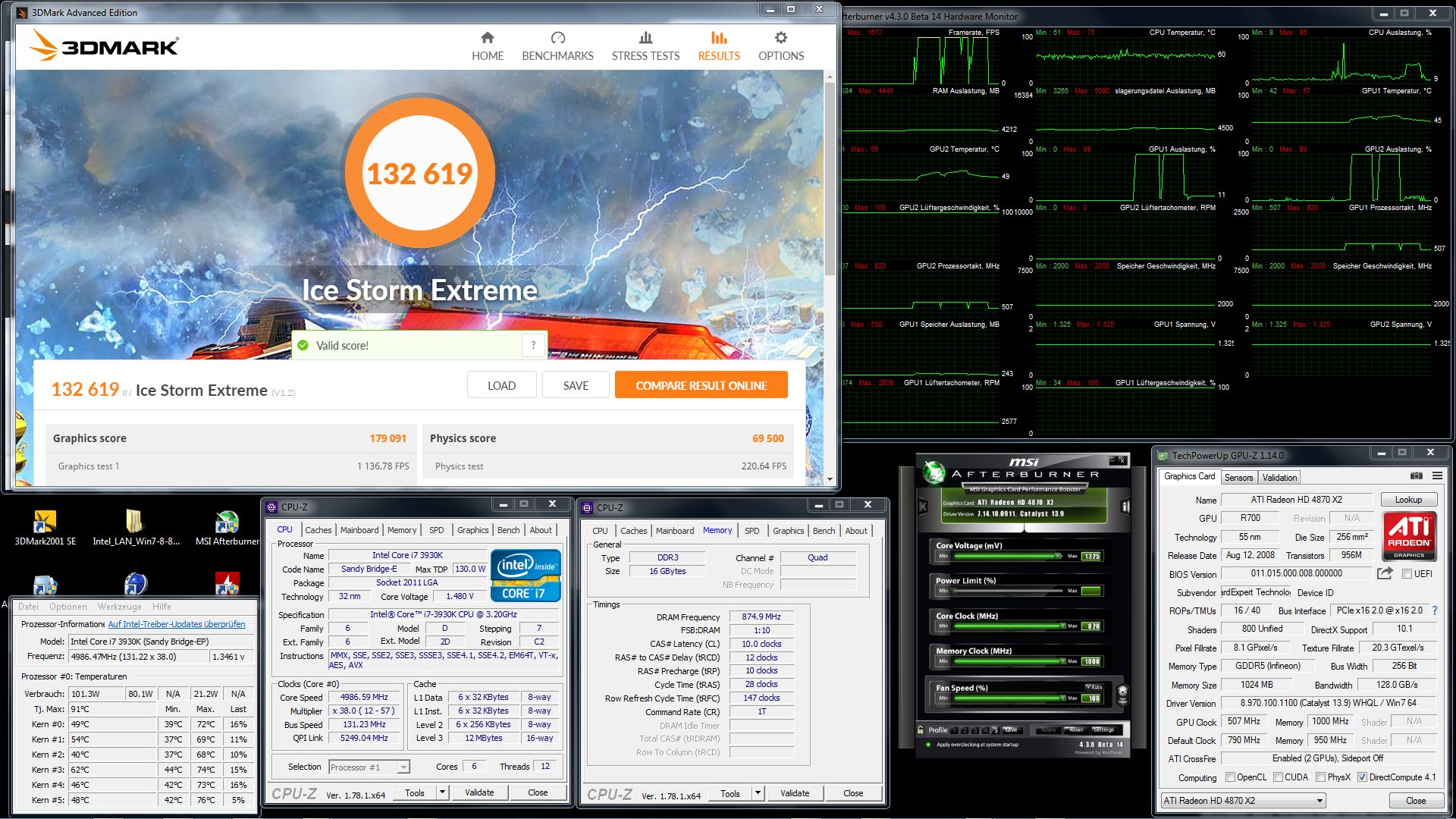This screenshot has width=1456, height=819.
Task: Click the 3DMark logo
Action: coord(104,45)
